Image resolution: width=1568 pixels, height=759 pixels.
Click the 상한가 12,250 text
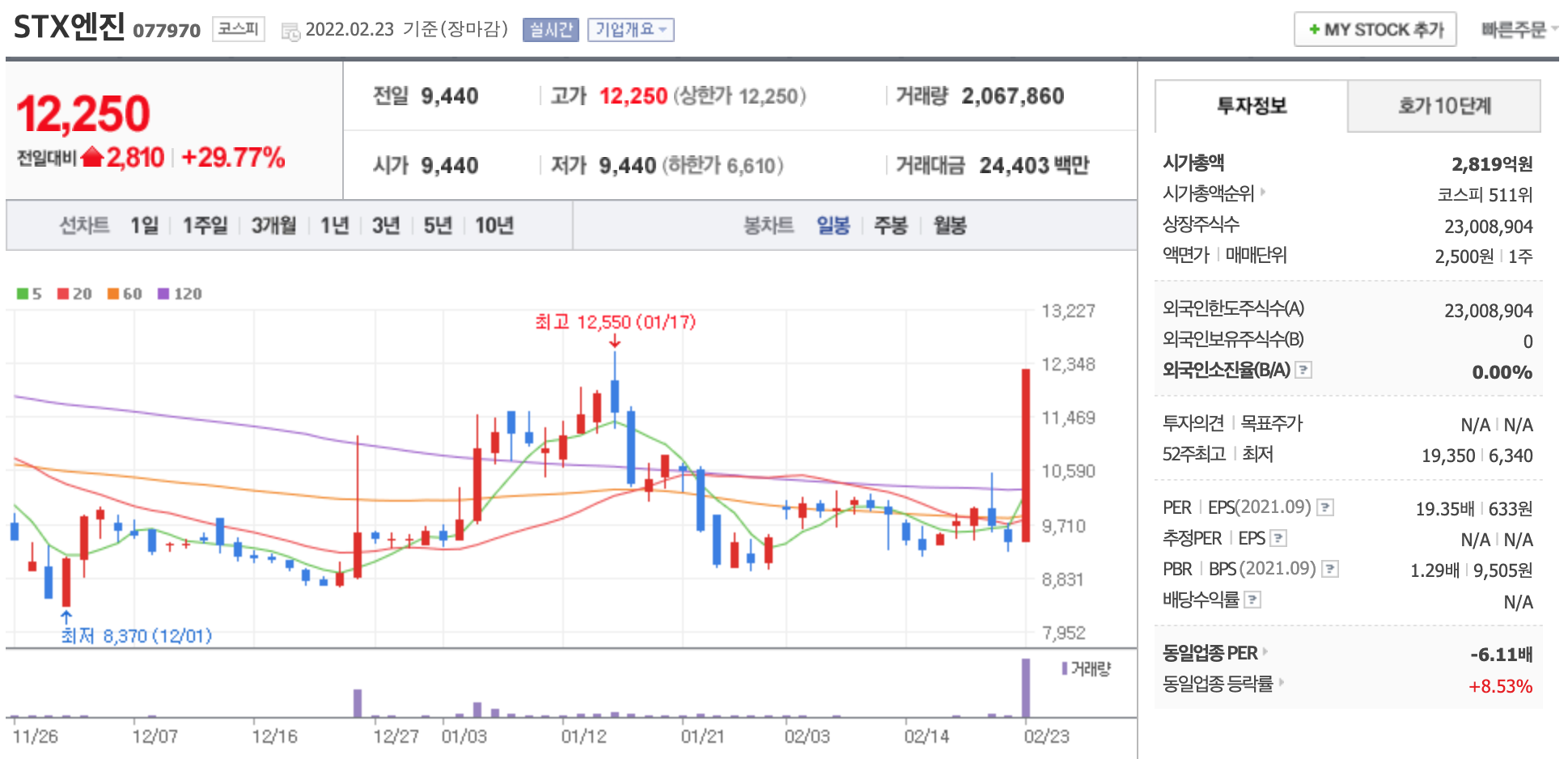point(740,96)
